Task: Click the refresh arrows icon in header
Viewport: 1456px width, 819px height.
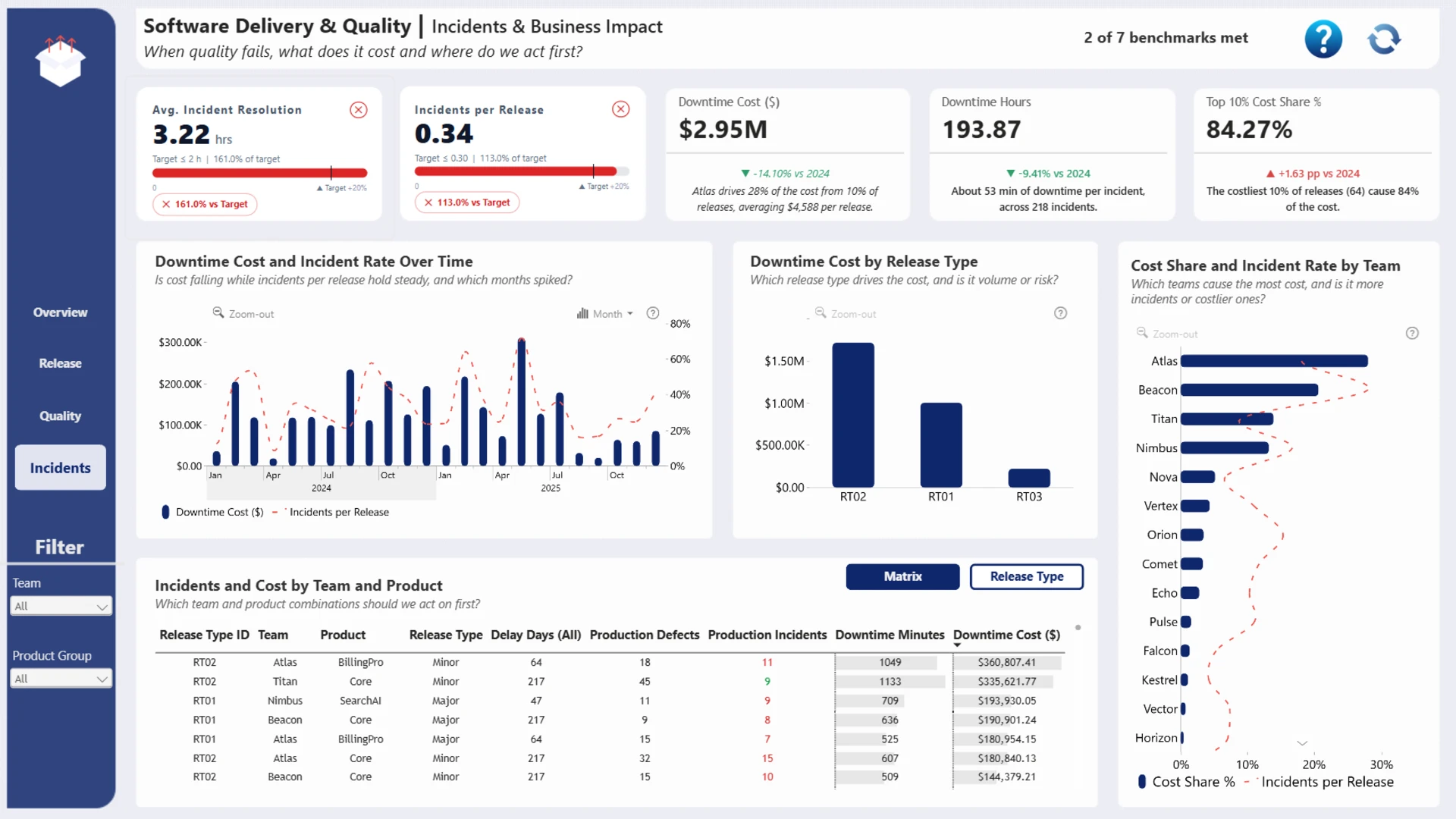Action: tap(1385, 39)
